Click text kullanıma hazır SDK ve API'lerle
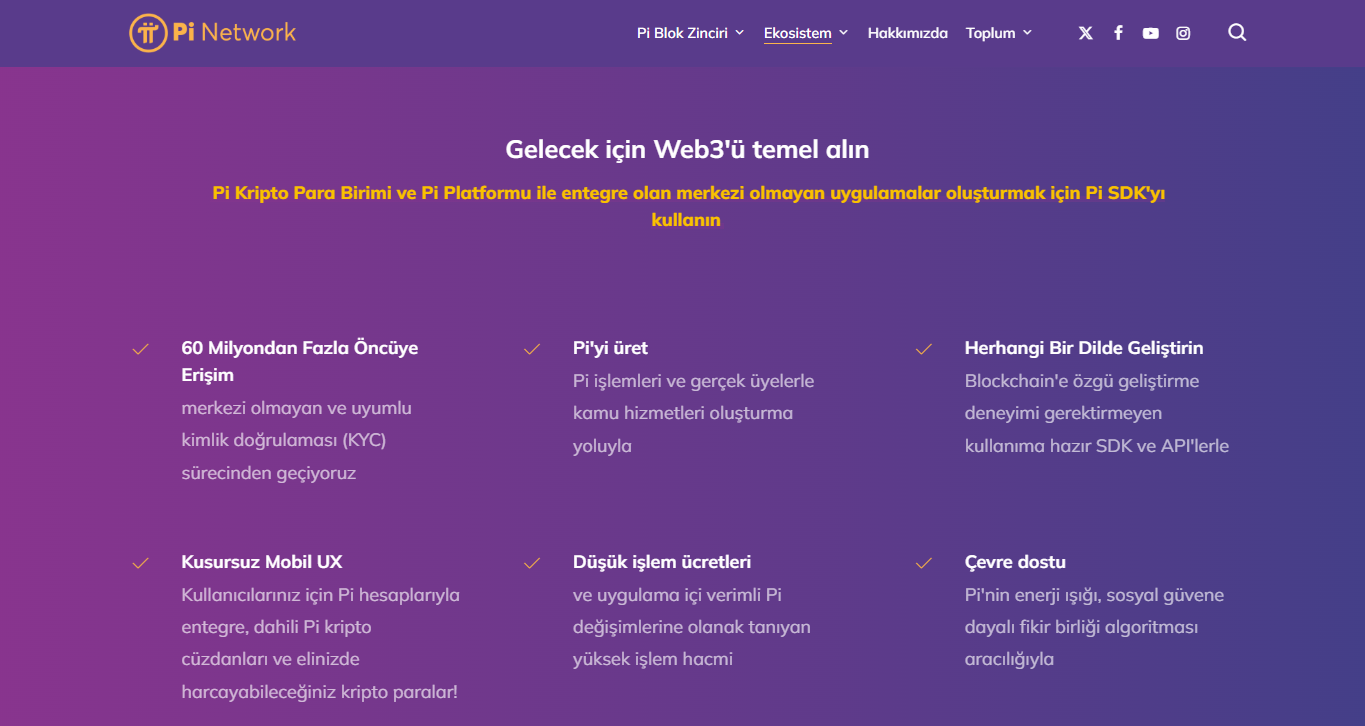1365x726 pixels. pos(1097,446)
